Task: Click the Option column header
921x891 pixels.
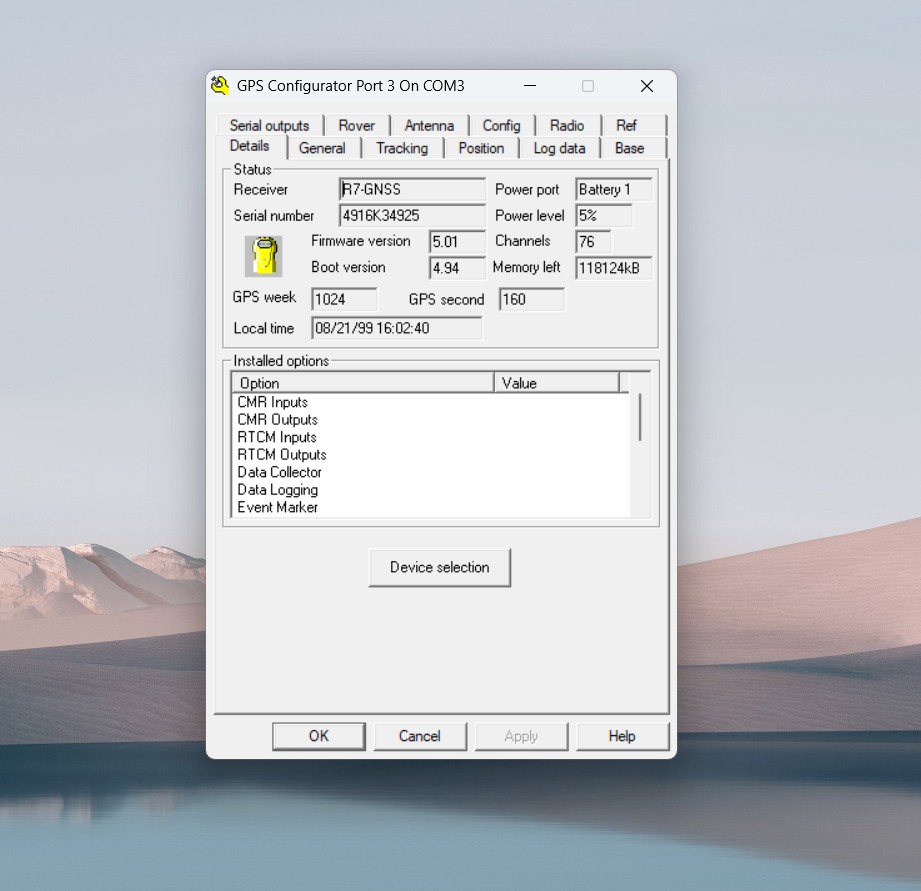Action: coord(362,383)
